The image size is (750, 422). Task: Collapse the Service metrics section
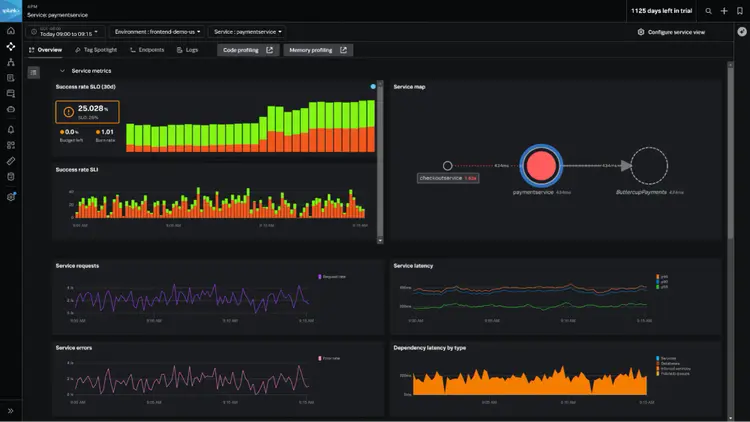(62, 72)
